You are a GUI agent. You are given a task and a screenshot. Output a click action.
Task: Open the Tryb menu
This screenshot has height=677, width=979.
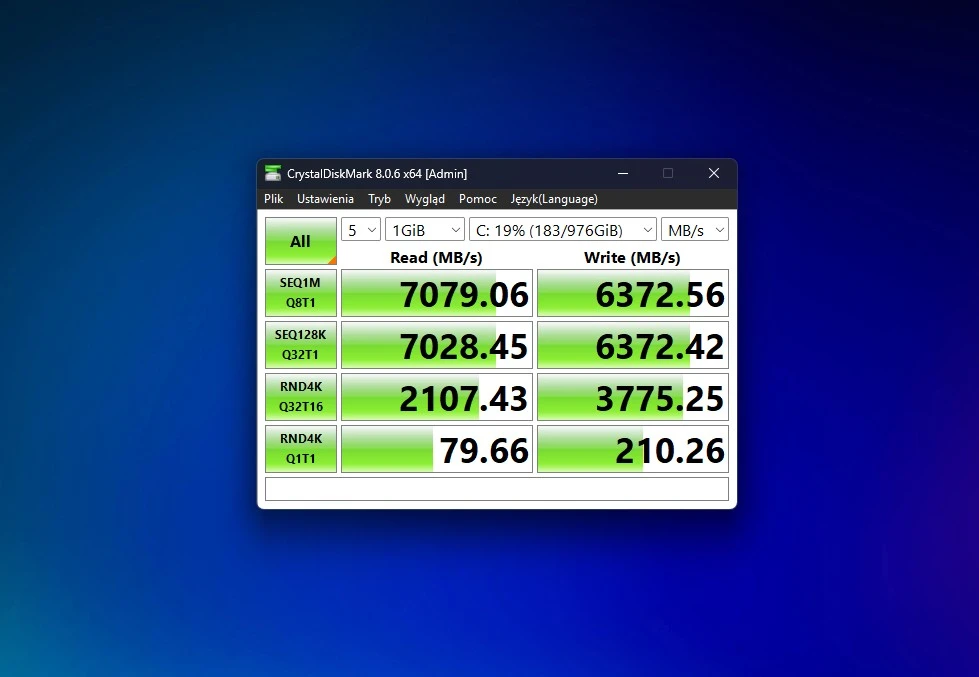point(379,199)
